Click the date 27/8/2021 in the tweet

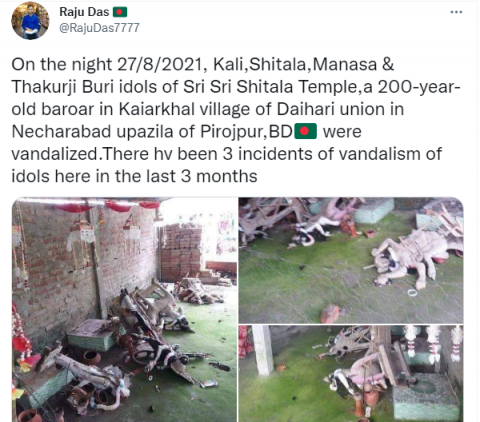160,65
